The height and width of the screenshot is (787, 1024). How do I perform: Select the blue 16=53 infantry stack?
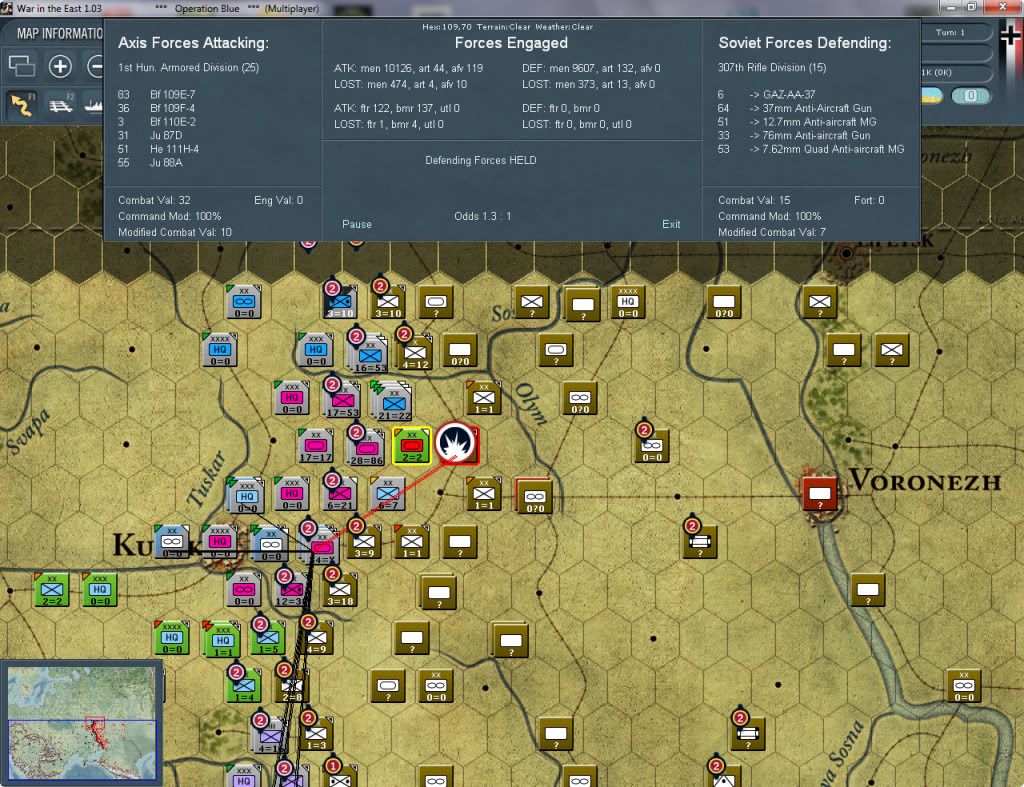point(369,354)
